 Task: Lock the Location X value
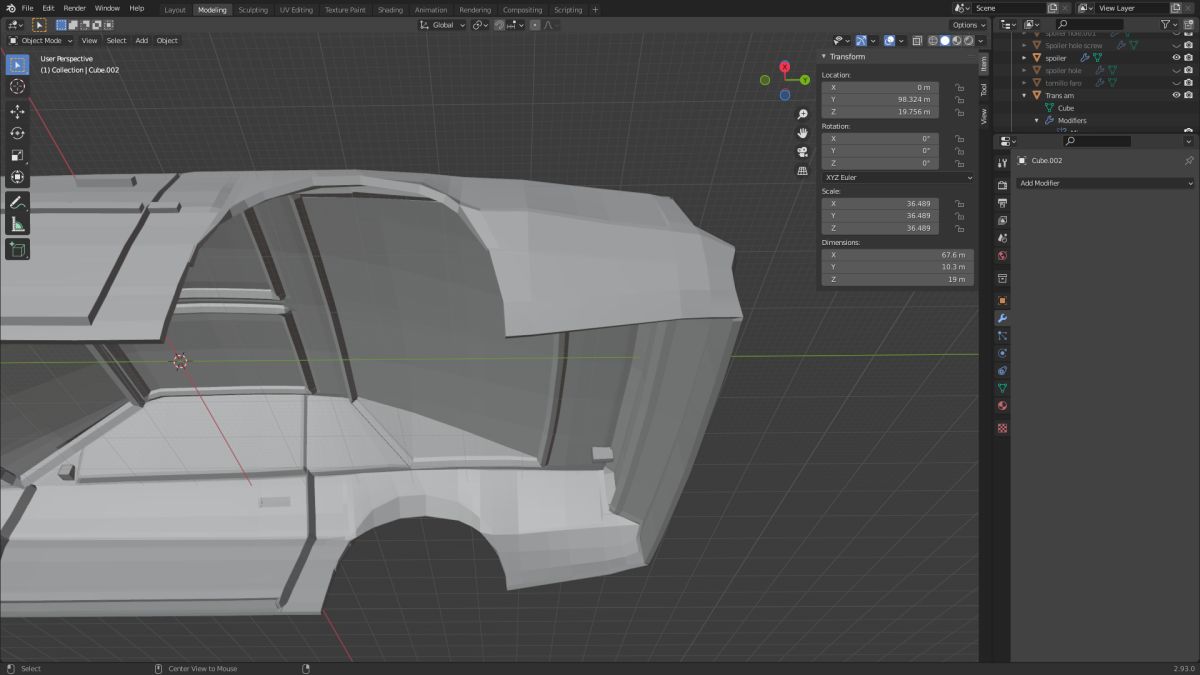959,87
